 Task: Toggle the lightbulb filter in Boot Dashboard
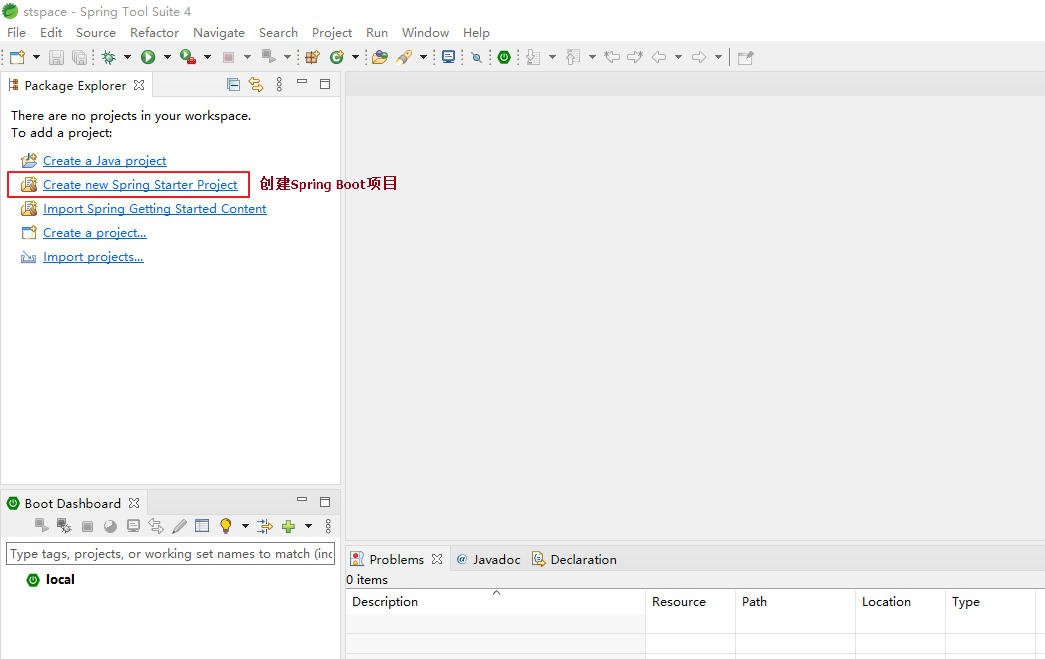point(224,525)
